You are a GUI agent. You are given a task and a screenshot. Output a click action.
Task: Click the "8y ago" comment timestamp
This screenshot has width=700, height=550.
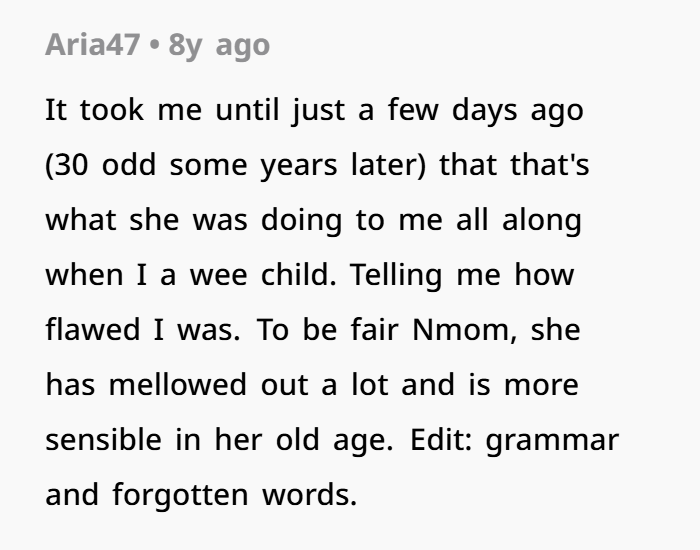(219, 46)
